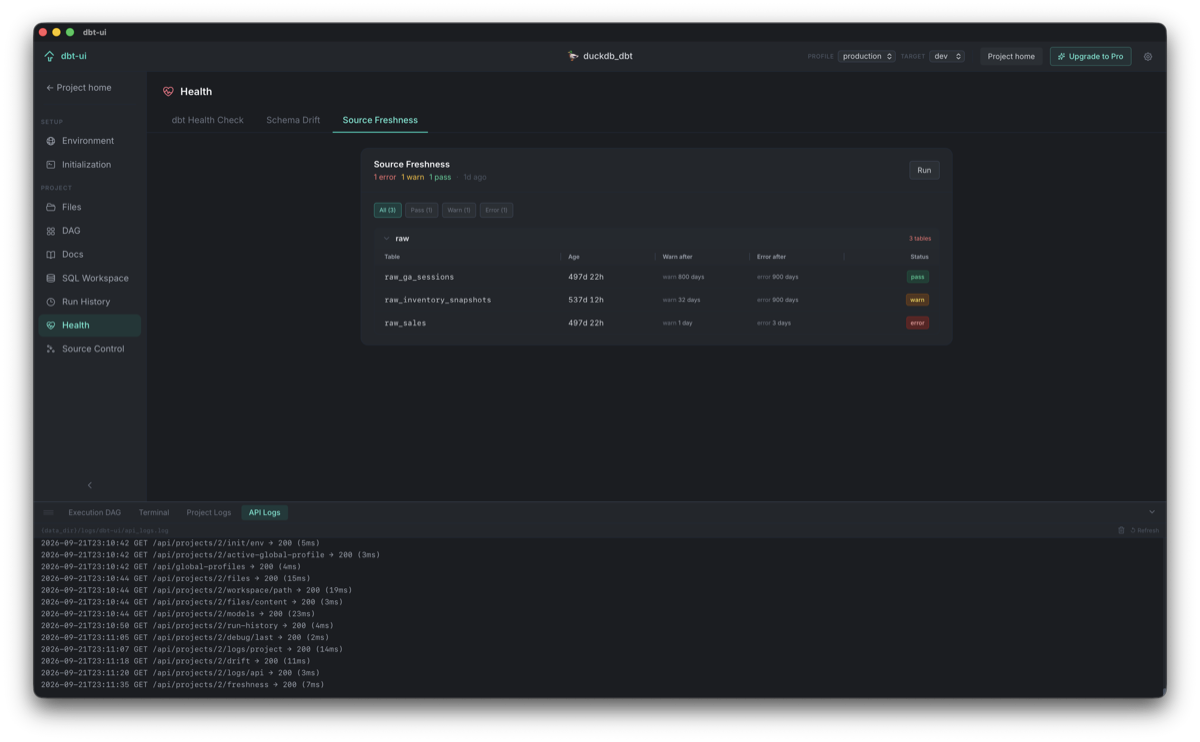
Task: Click the dbt-ui logo icon
Action: tap(49, 56)
